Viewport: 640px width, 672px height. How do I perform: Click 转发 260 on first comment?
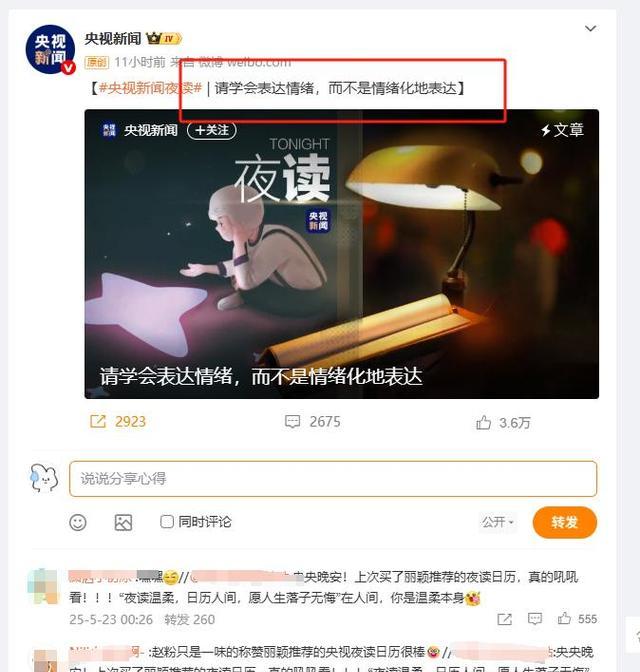pos(189,619)
